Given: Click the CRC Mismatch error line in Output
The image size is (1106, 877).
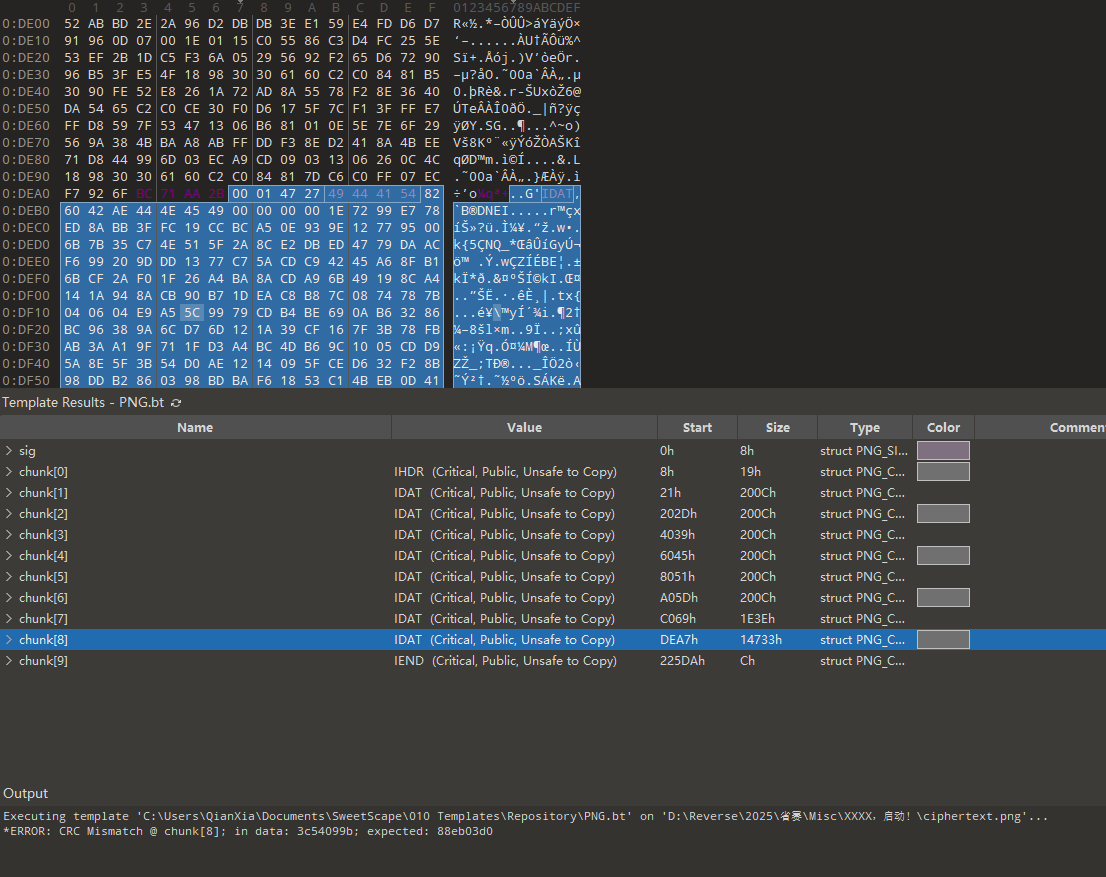Looking at the screenshot, I should (248, 831).
